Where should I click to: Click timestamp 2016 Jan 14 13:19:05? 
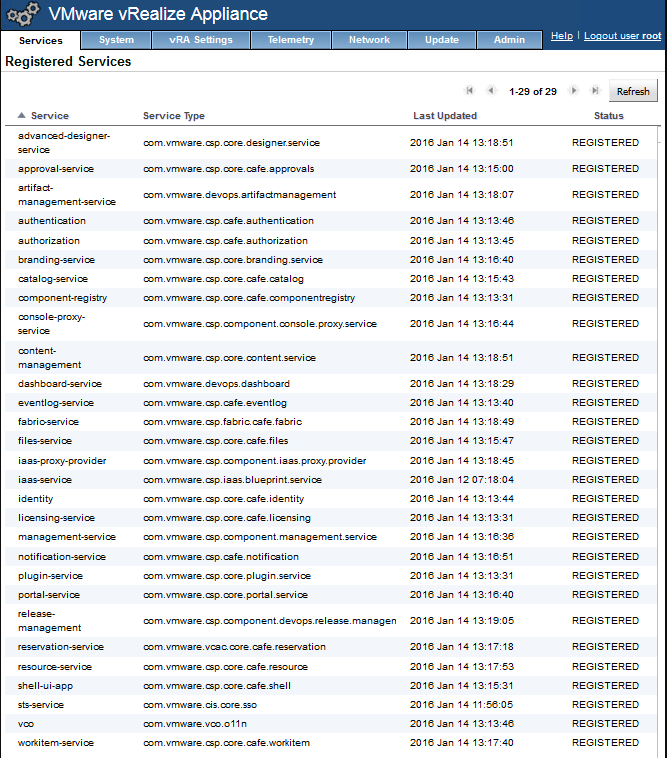[x=462, y=621]
